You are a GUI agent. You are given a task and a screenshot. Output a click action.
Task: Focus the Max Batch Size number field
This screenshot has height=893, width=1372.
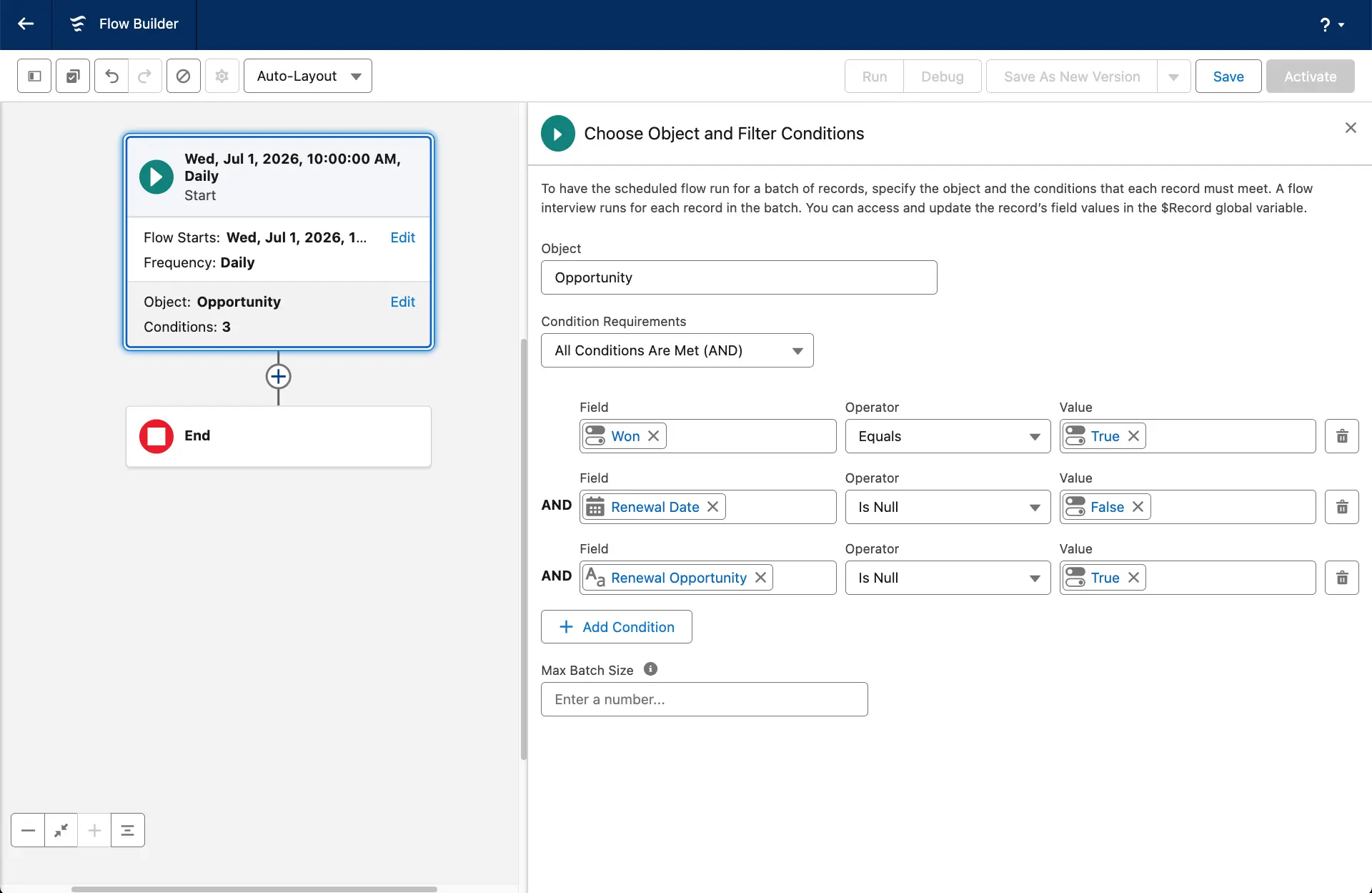(x=704, y=699)
